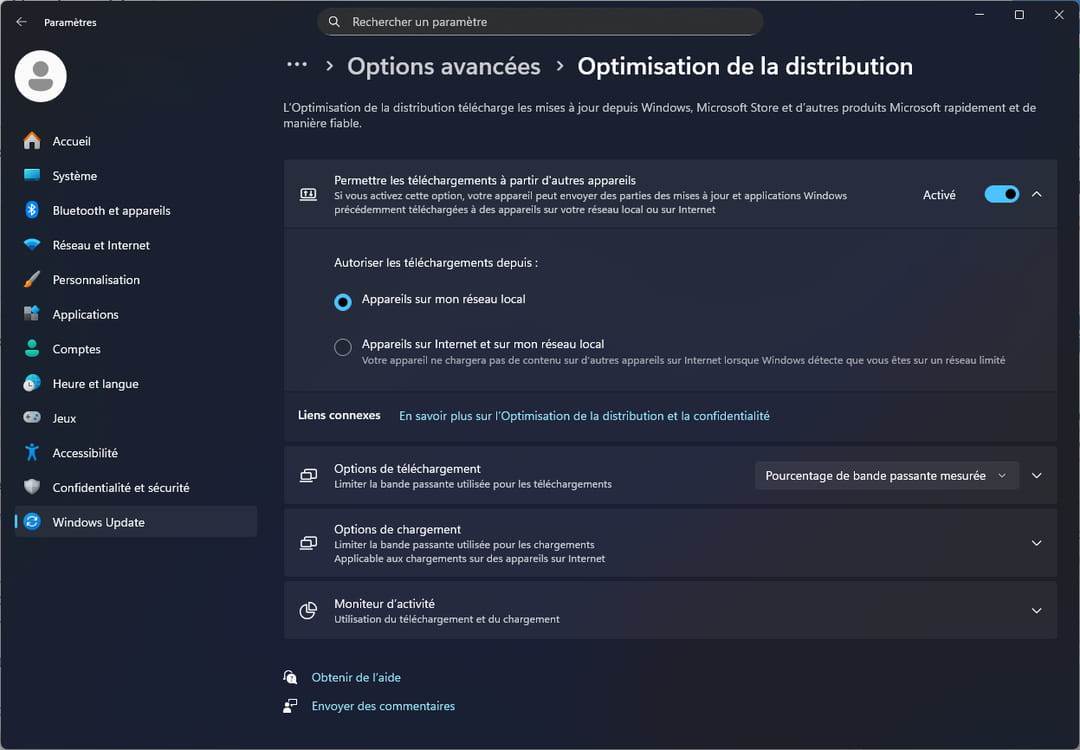Click the Heure et langue globe icon
Image resolution: width=1080 pixels, height=750 pixels.
(x=32, y=384)
